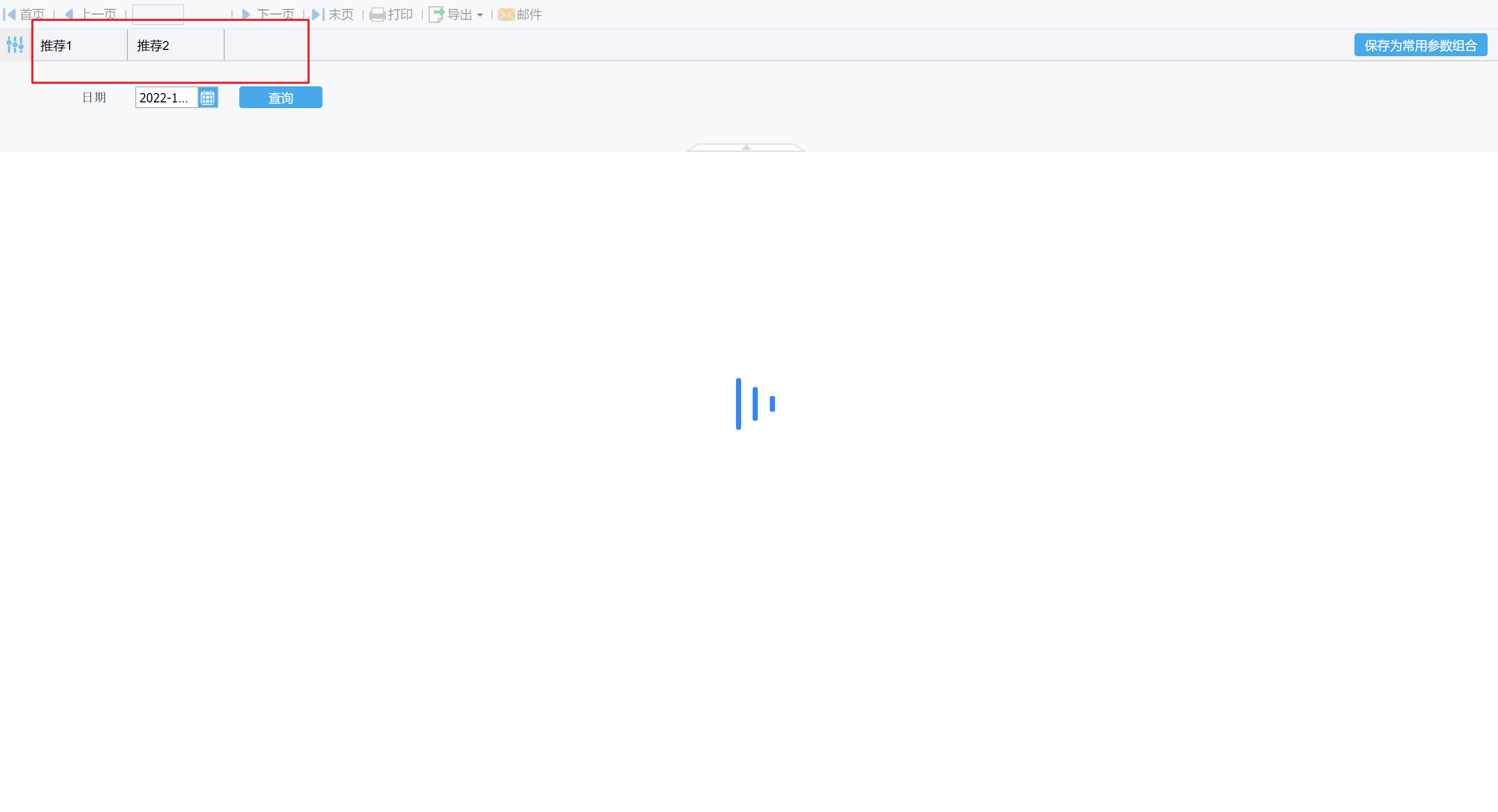Click the printer icon
The width and height of the screenshot is (1498, 812).
[378, 15]
